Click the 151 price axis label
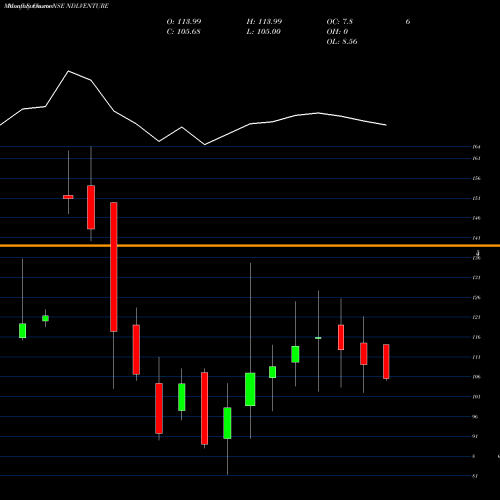Image resolution: width=500 pixels, height=500 pixels. tap(476, 198)
